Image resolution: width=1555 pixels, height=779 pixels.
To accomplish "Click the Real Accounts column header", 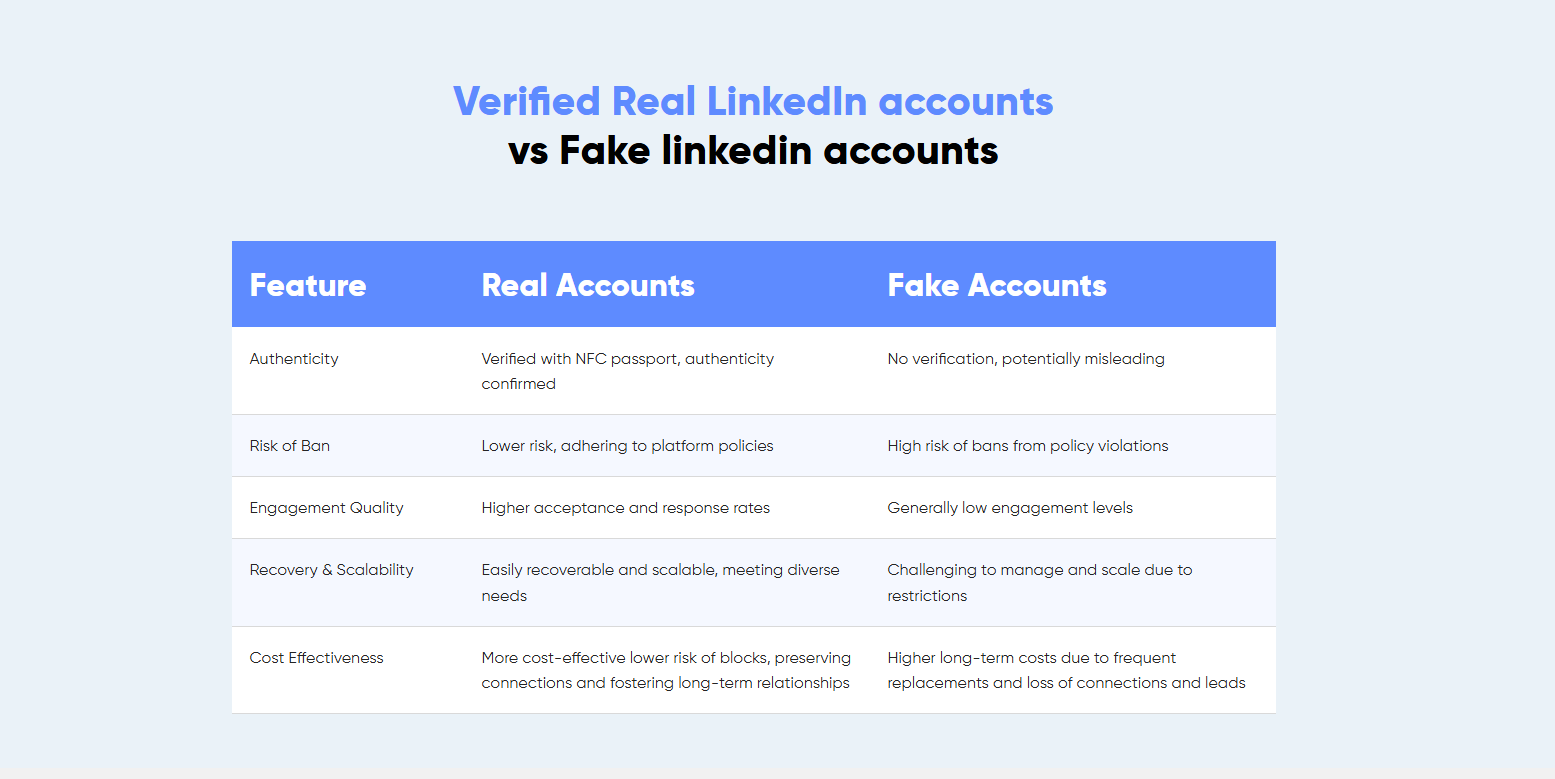I will point(588,285).
